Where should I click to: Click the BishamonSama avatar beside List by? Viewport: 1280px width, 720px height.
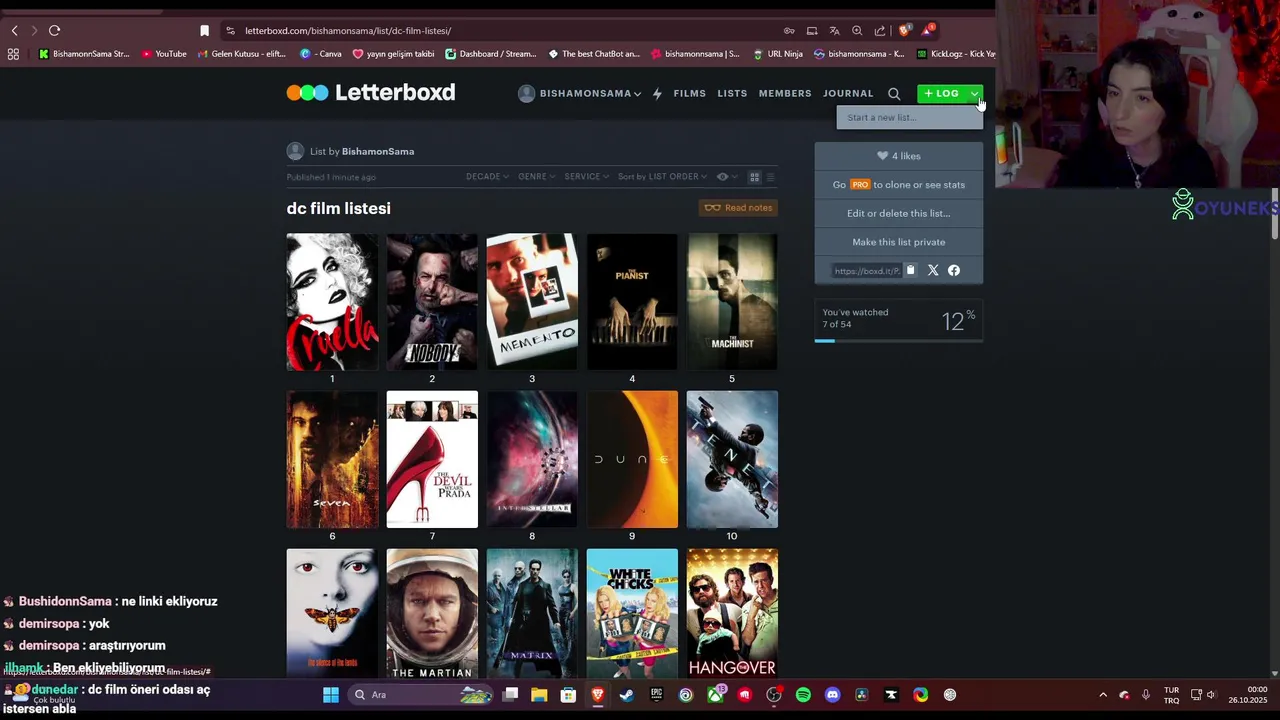(295, 151)
